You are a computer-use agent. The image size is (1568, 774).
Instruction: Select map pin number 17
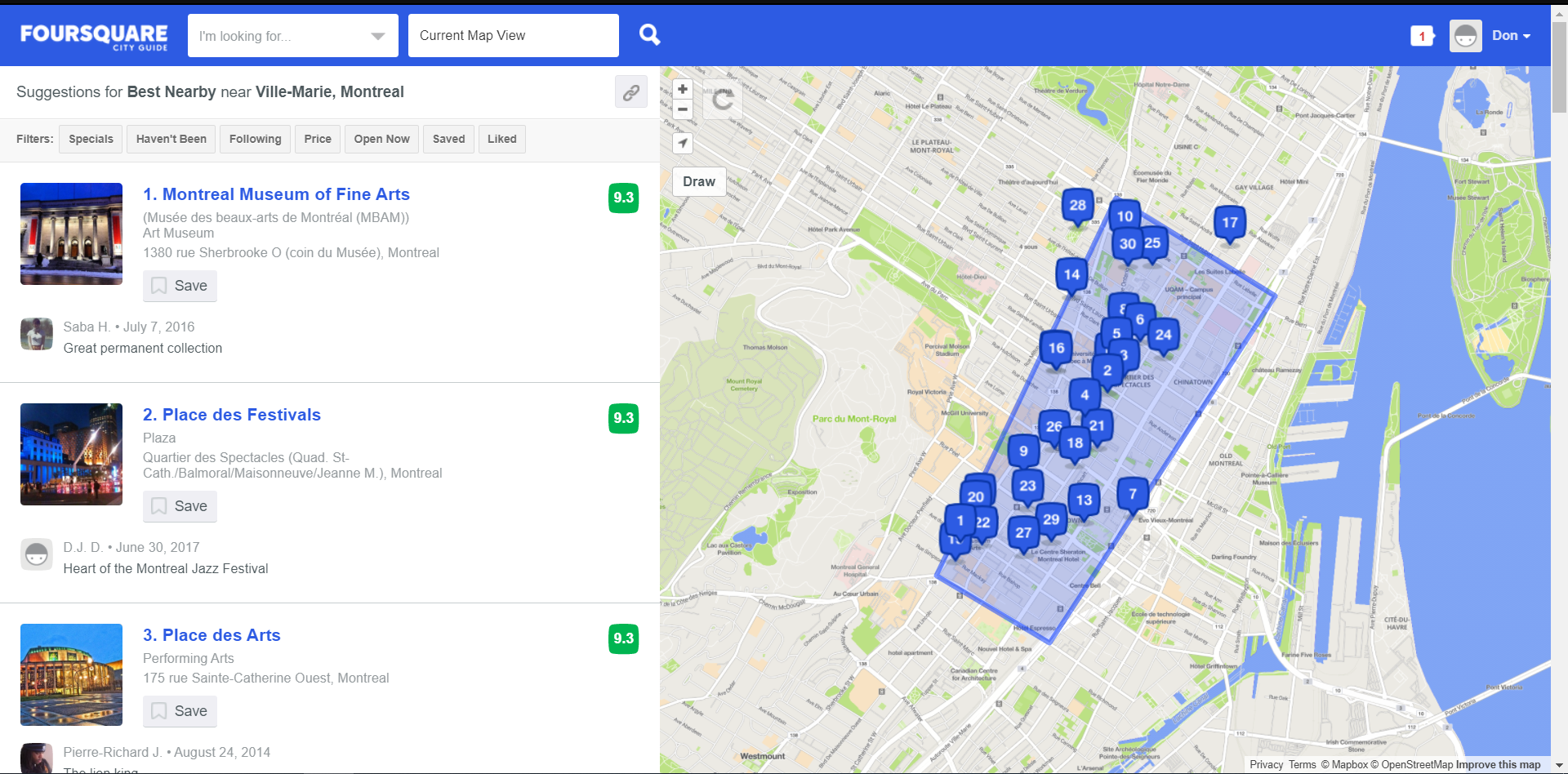pos(1230,223)
